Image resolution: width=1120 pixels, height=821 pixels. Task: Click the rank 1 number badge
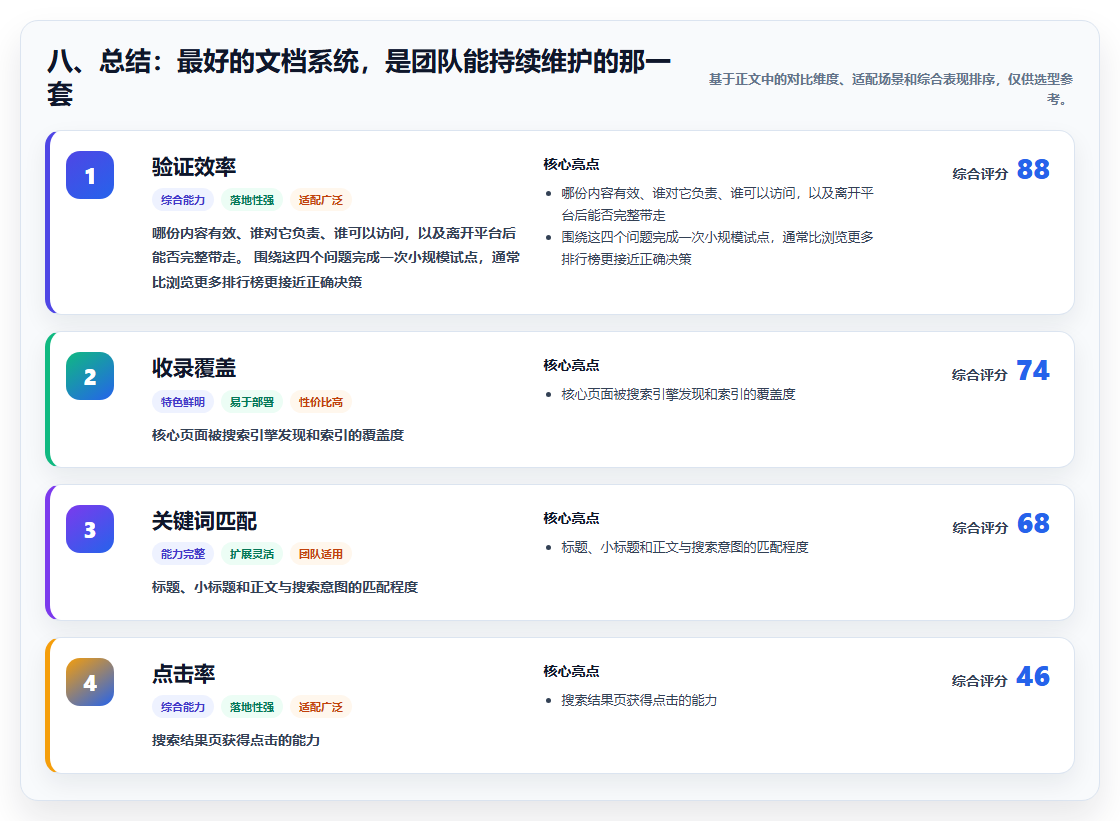[90, 175]
